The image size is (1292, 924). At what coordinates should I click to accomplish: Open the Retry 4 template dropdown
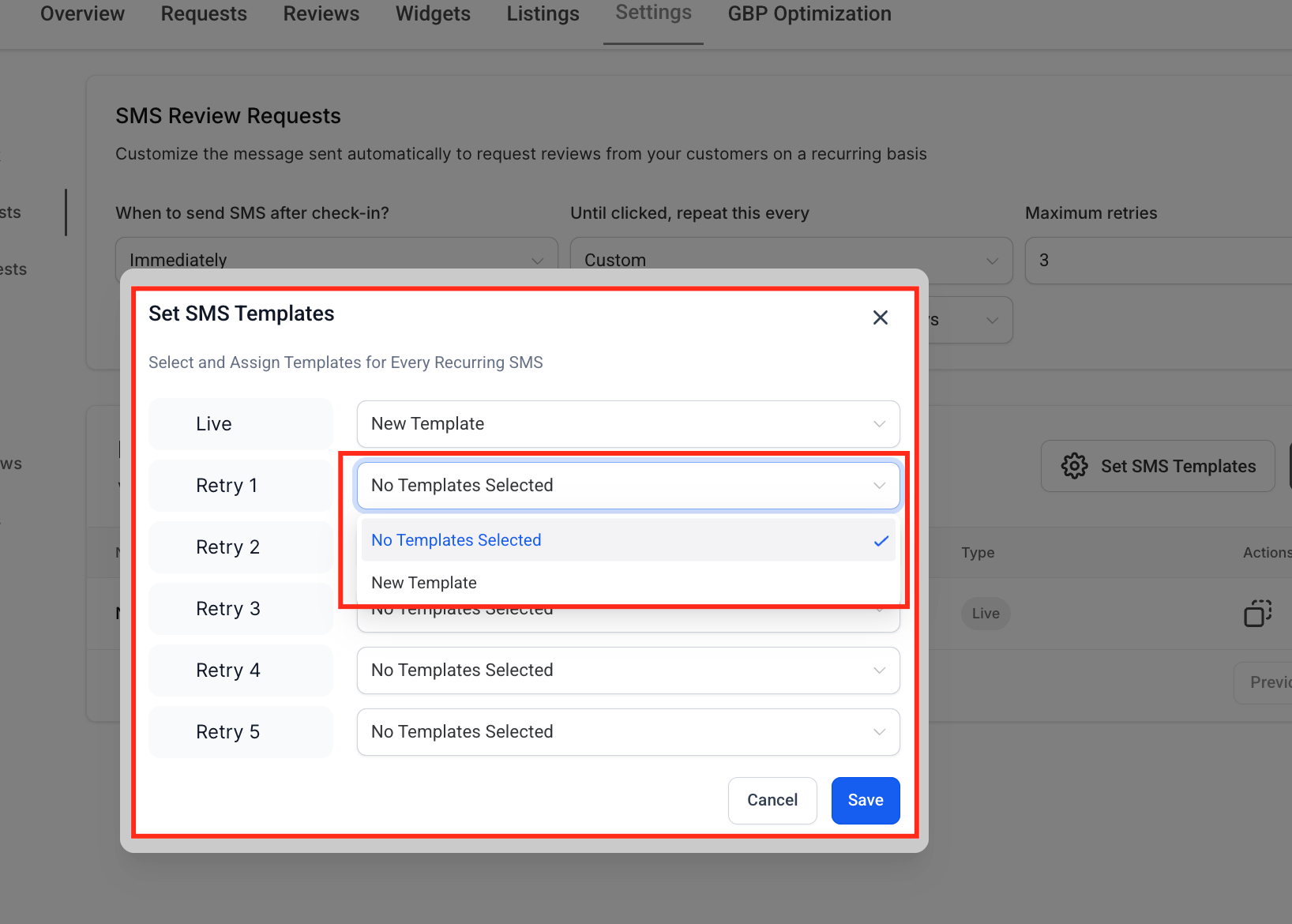point(628,670)
